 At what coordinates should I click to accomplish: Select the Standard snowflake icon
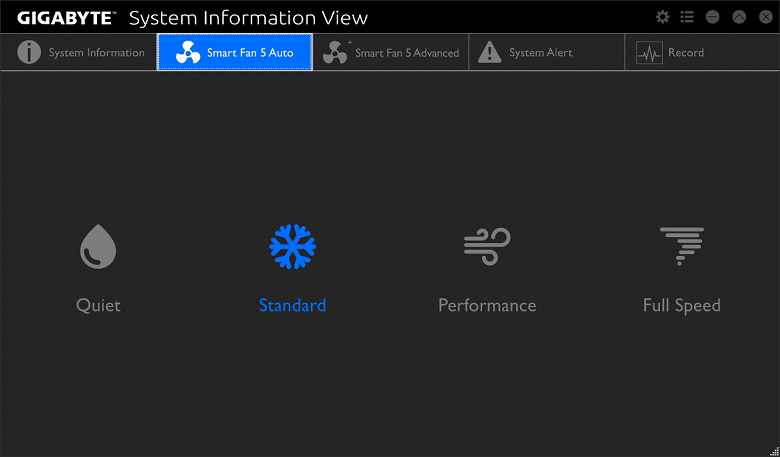tap(293, 246)
